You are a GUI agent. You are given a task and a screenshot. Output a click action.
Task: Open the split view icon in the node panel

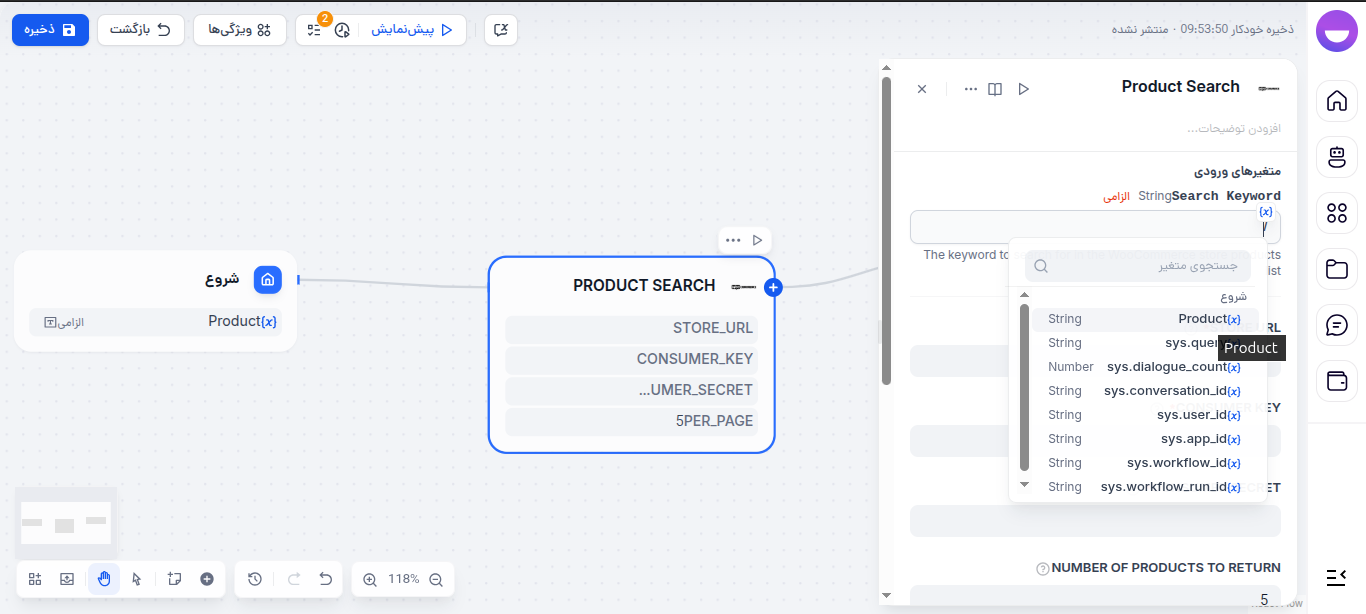pos(995,88)
